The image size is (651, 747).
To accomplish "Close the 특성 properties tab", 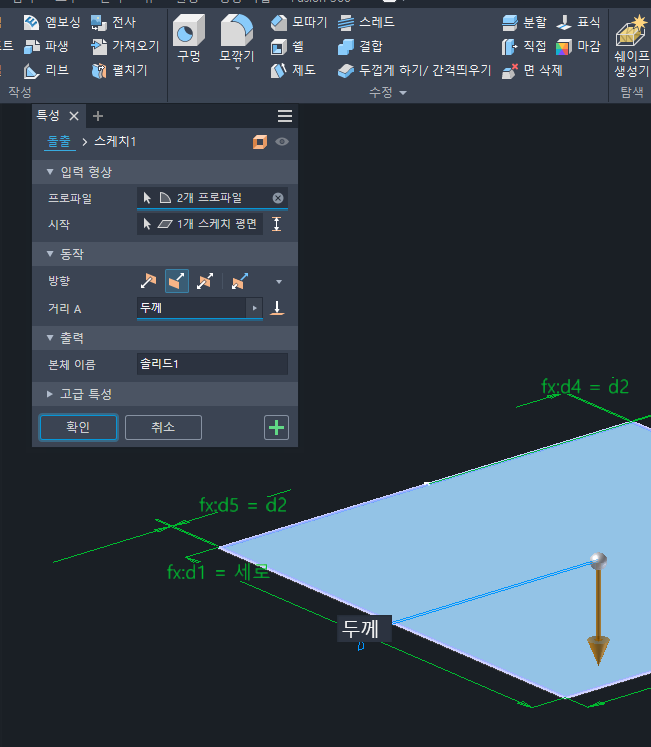I will (74, 116).
